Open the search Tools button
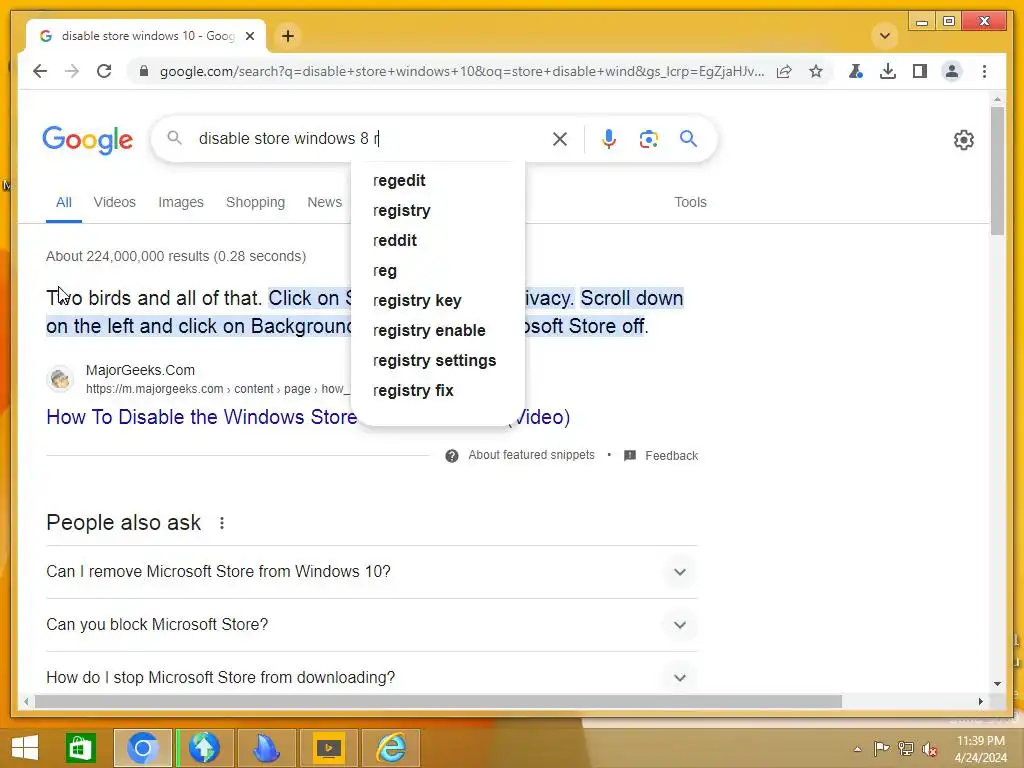 pyautogui.click(x=690, y=202)
